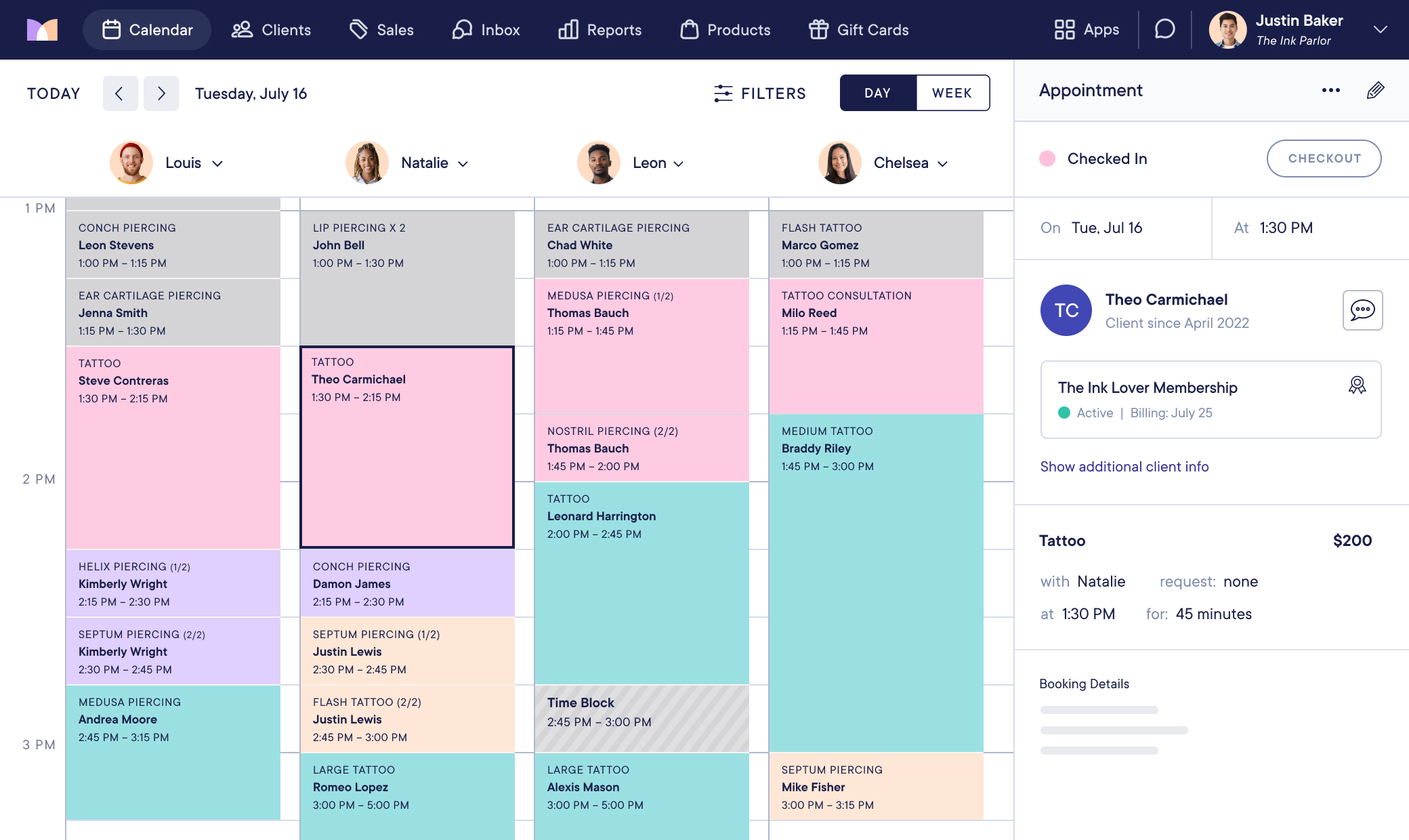Open the chat bubble icon in top bar
1409x840 pixels.
(x=1164, y=30)
